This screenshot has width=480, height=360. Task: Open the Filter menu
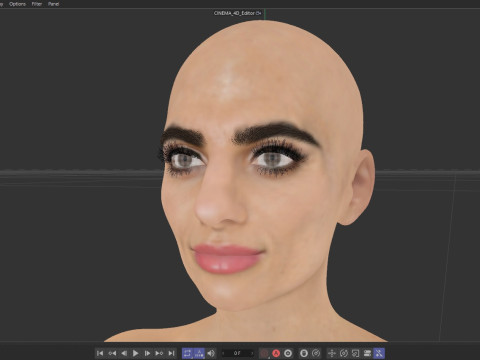pyautogui.click(x=37, y=4)
